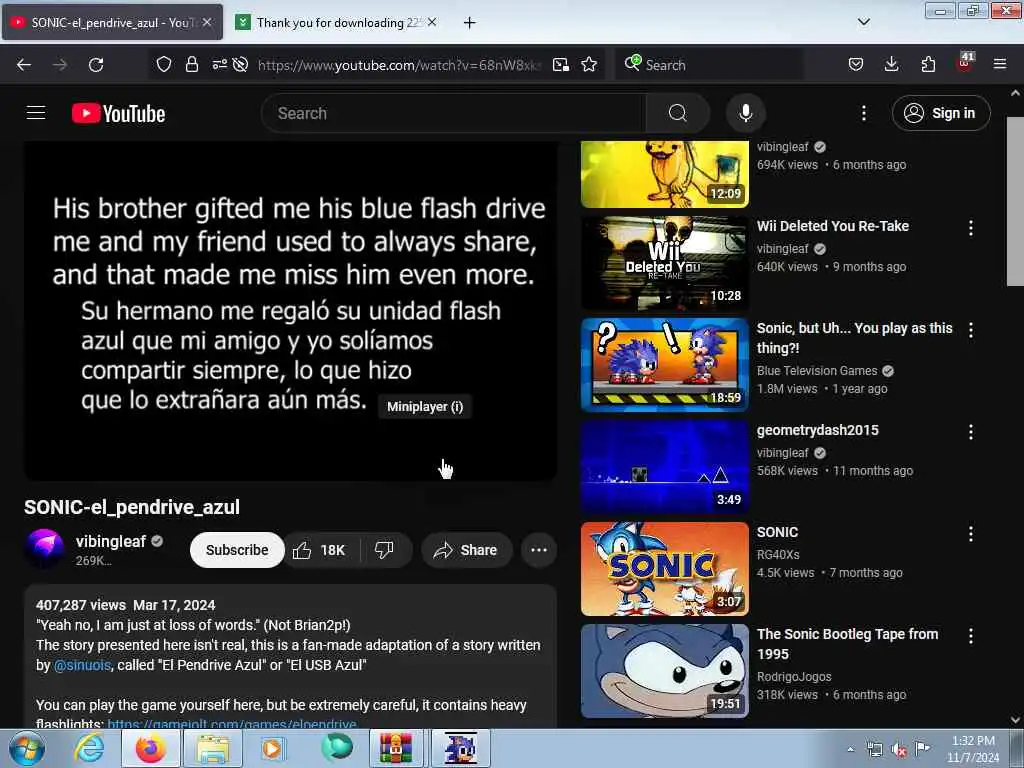
Task: Open options menu for Wii Deleted You Re-Take
Action: 970,227
